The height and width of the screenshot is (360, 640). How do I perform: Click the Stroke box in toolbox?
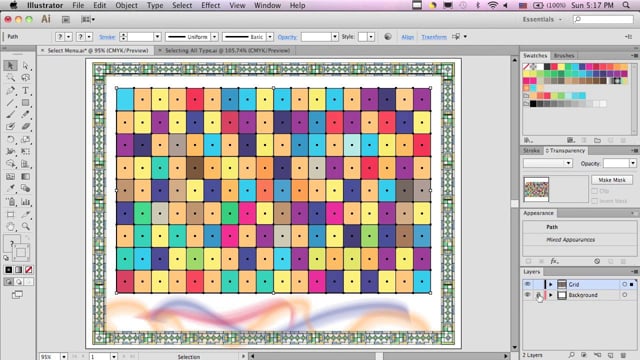coord(21,253)
